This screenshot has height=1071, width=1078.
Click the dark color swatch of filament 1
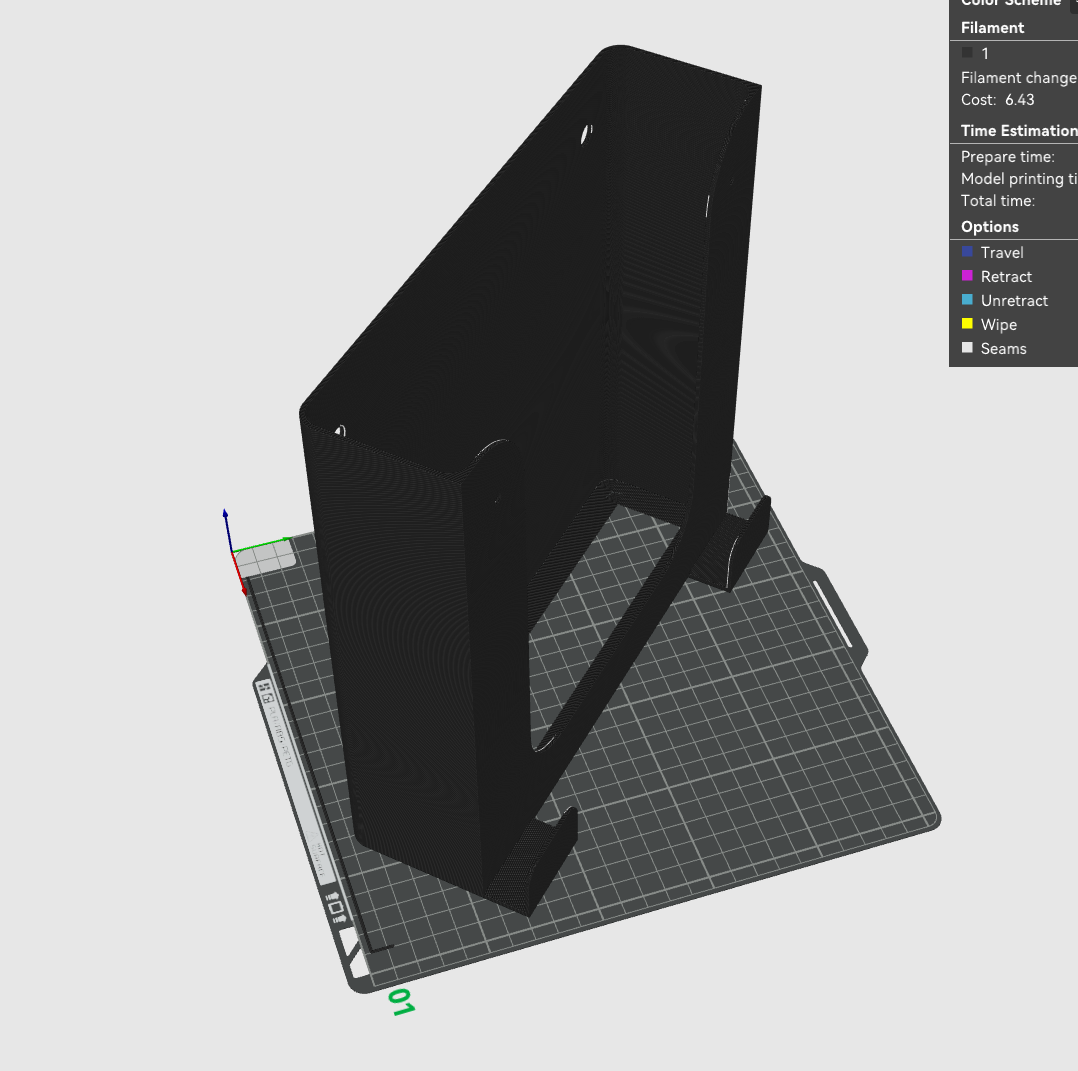tap(967, 53)
